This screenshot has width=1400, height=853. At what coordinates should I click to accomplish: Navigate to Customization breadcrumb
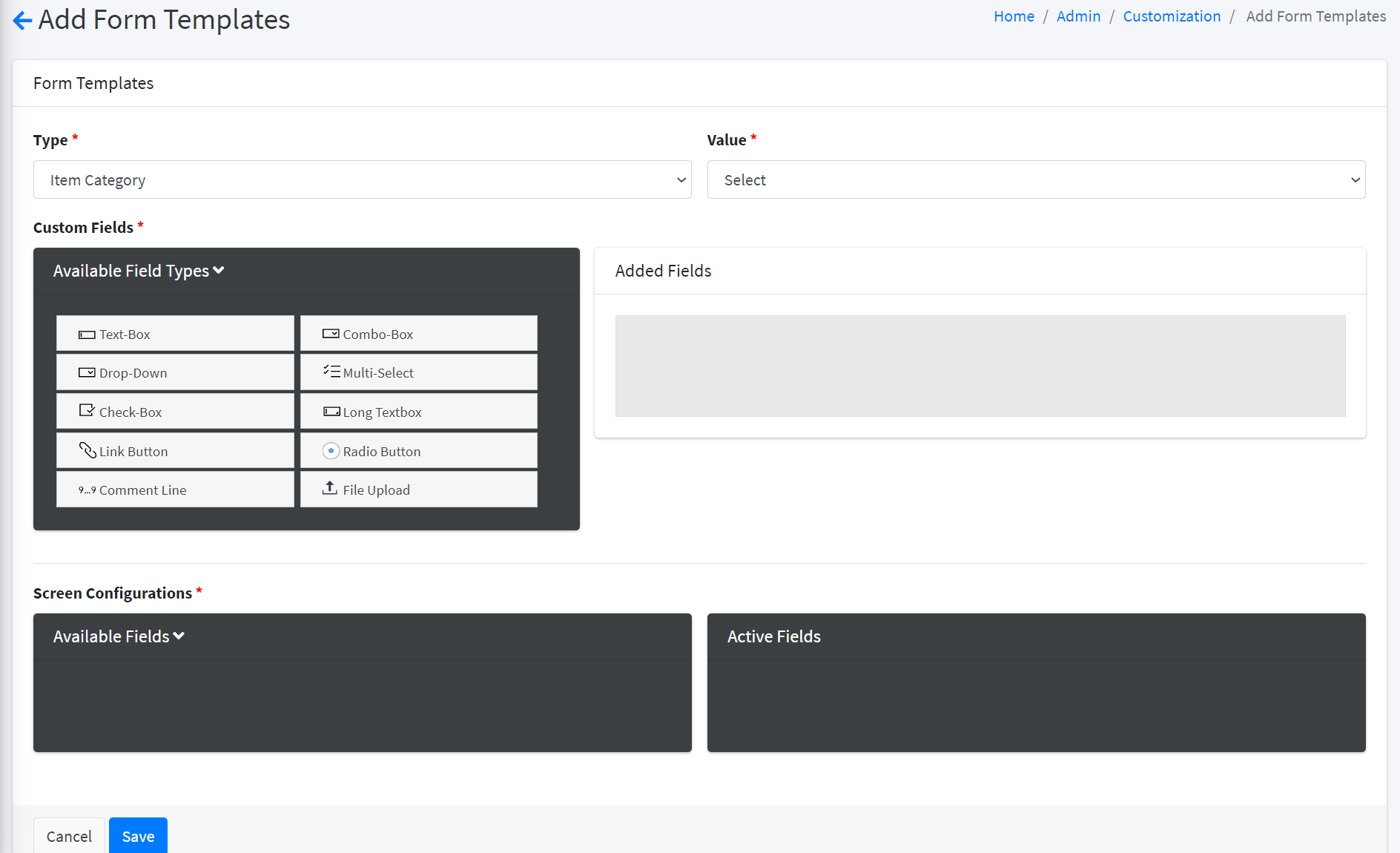click(1172, 16)
